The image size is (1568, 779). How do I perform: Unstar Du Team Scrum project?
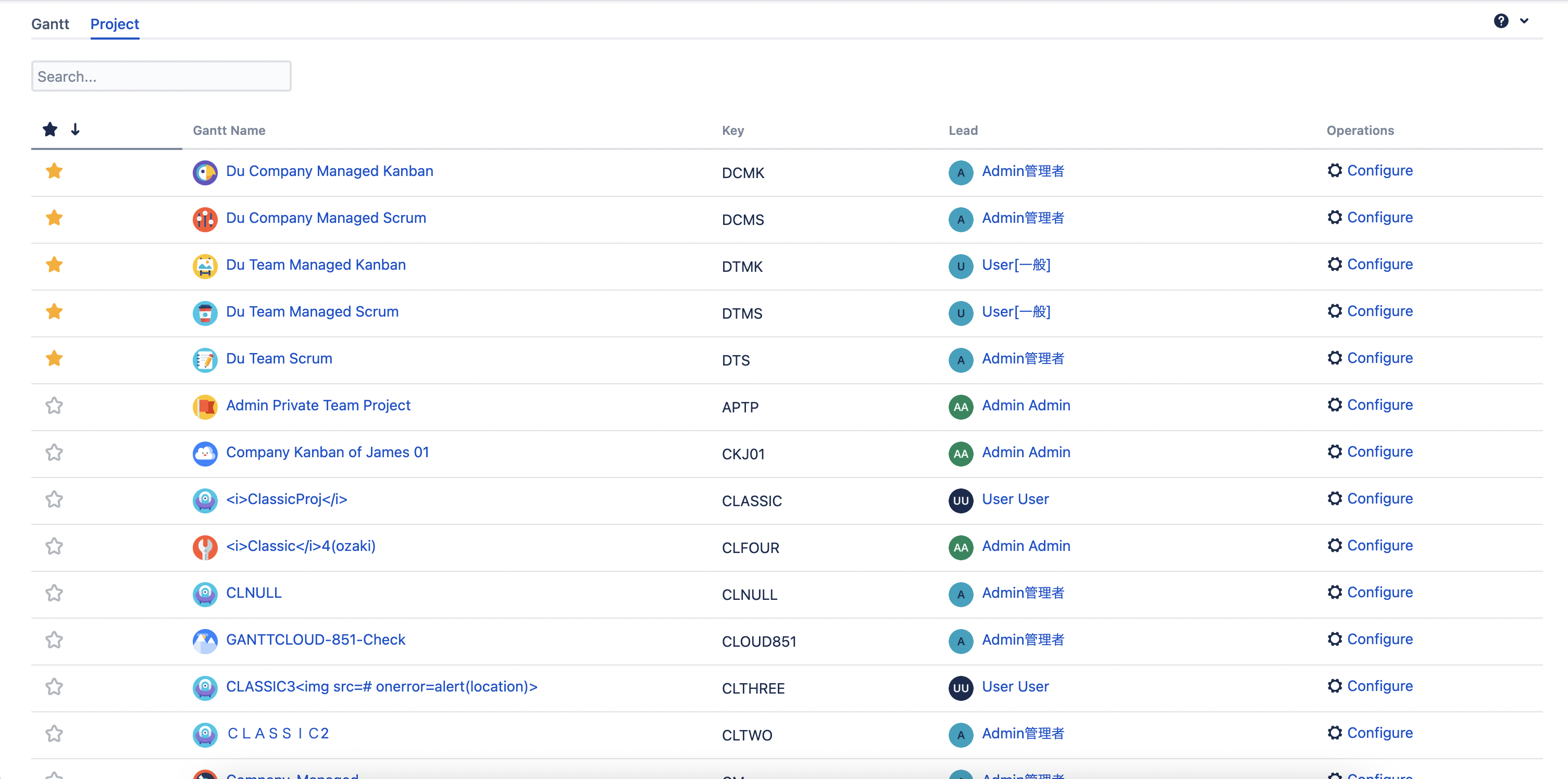[x=54, y=358]
